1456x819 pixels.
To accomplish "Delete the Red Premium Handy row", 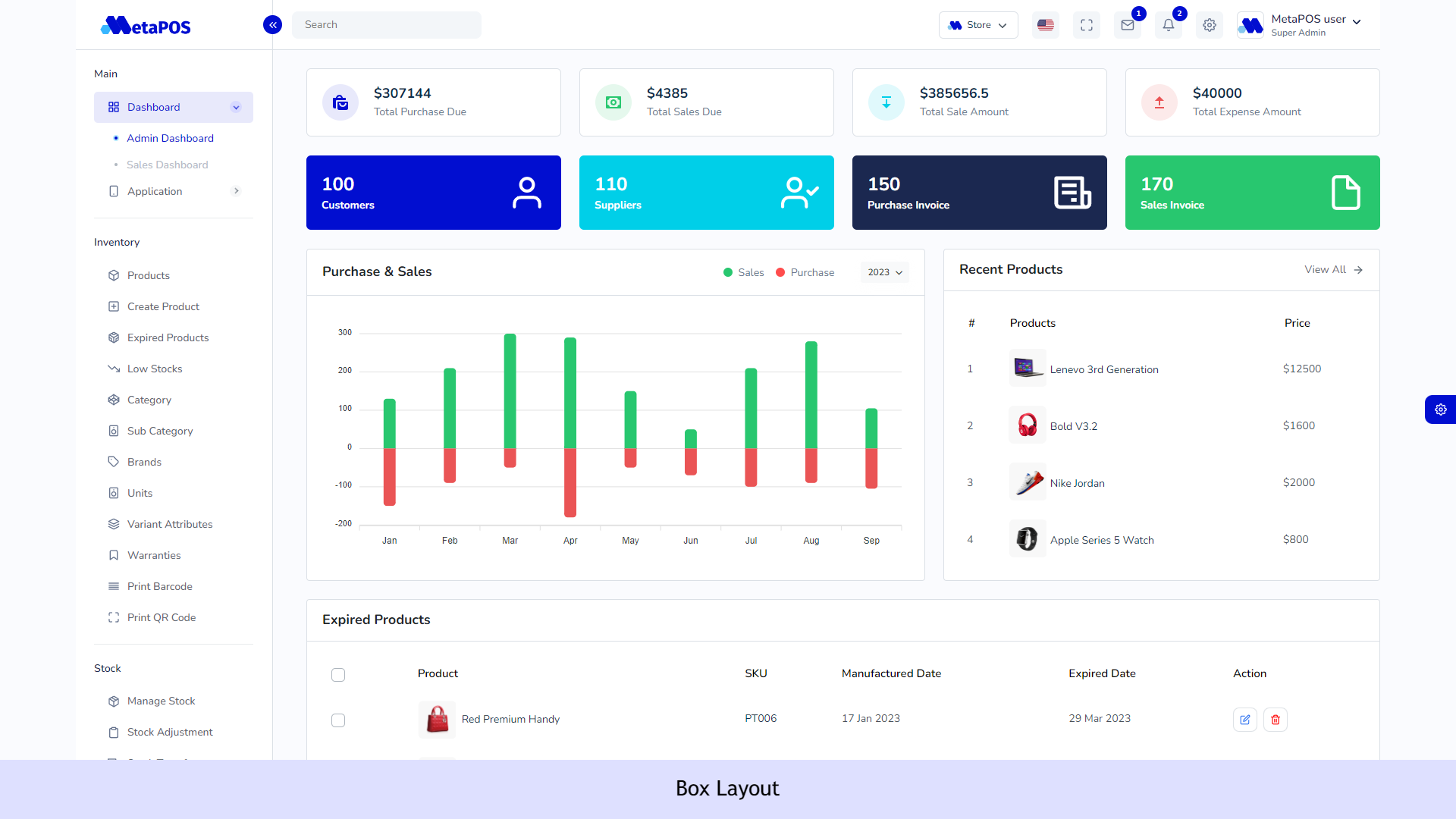I will tap(1276, 720).
